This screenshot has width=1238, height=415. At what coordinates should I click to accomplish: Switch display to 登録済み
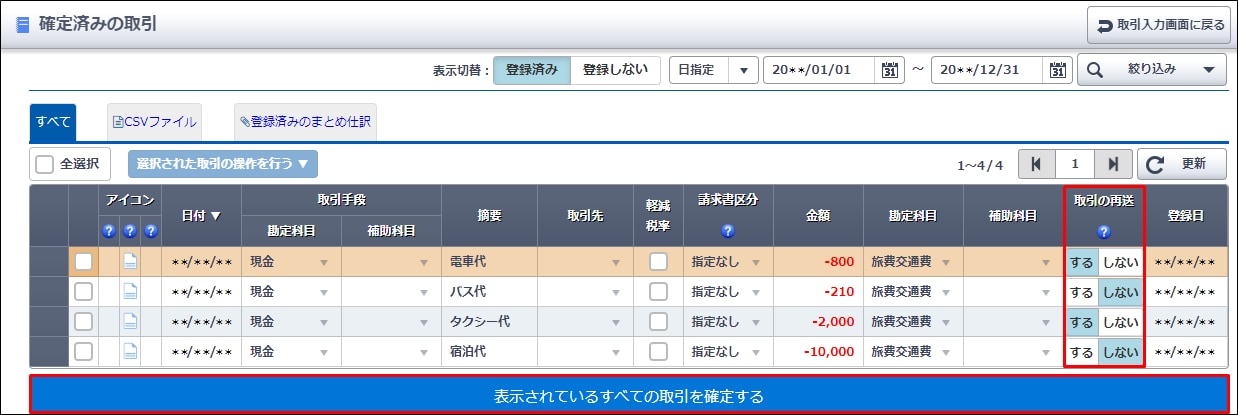click(x=532, y=70)
